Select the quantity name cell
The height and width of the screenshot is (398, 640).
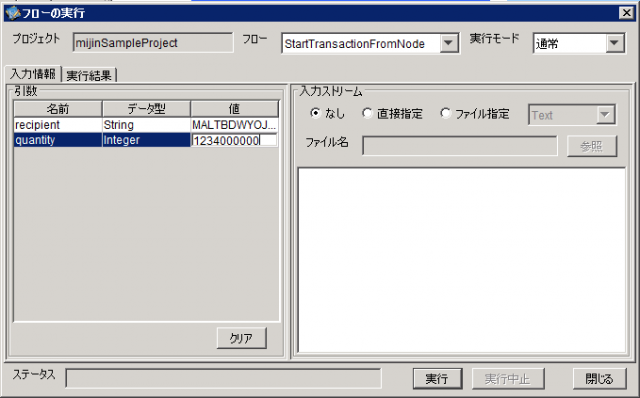[x=58, y=140]
